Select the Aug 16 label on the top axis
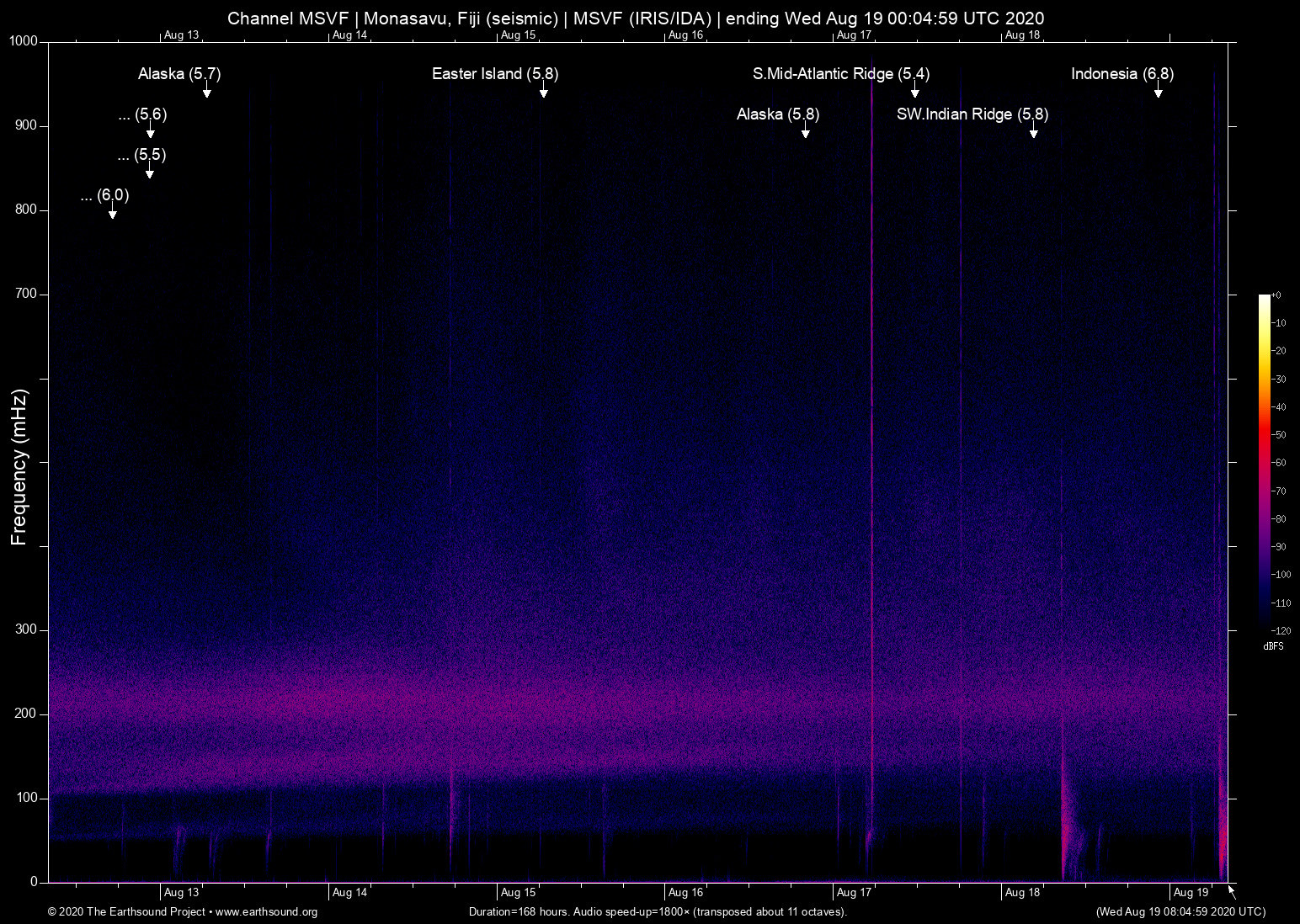Viewport: 1300px width, 924px height. (685, 35)
